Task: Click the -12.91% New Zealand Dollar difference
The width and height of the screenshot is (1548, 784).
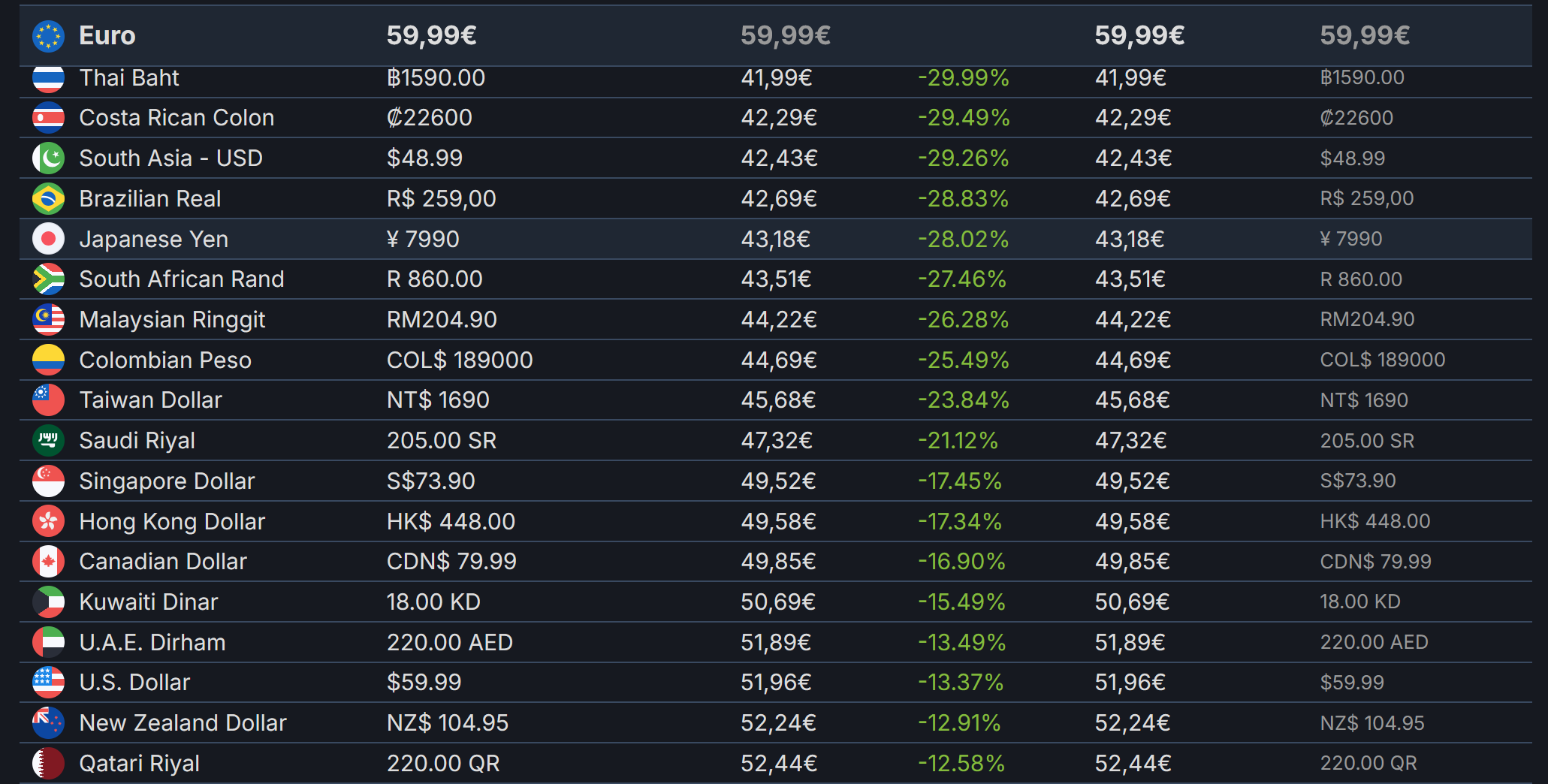Action: tap(959, 723)
